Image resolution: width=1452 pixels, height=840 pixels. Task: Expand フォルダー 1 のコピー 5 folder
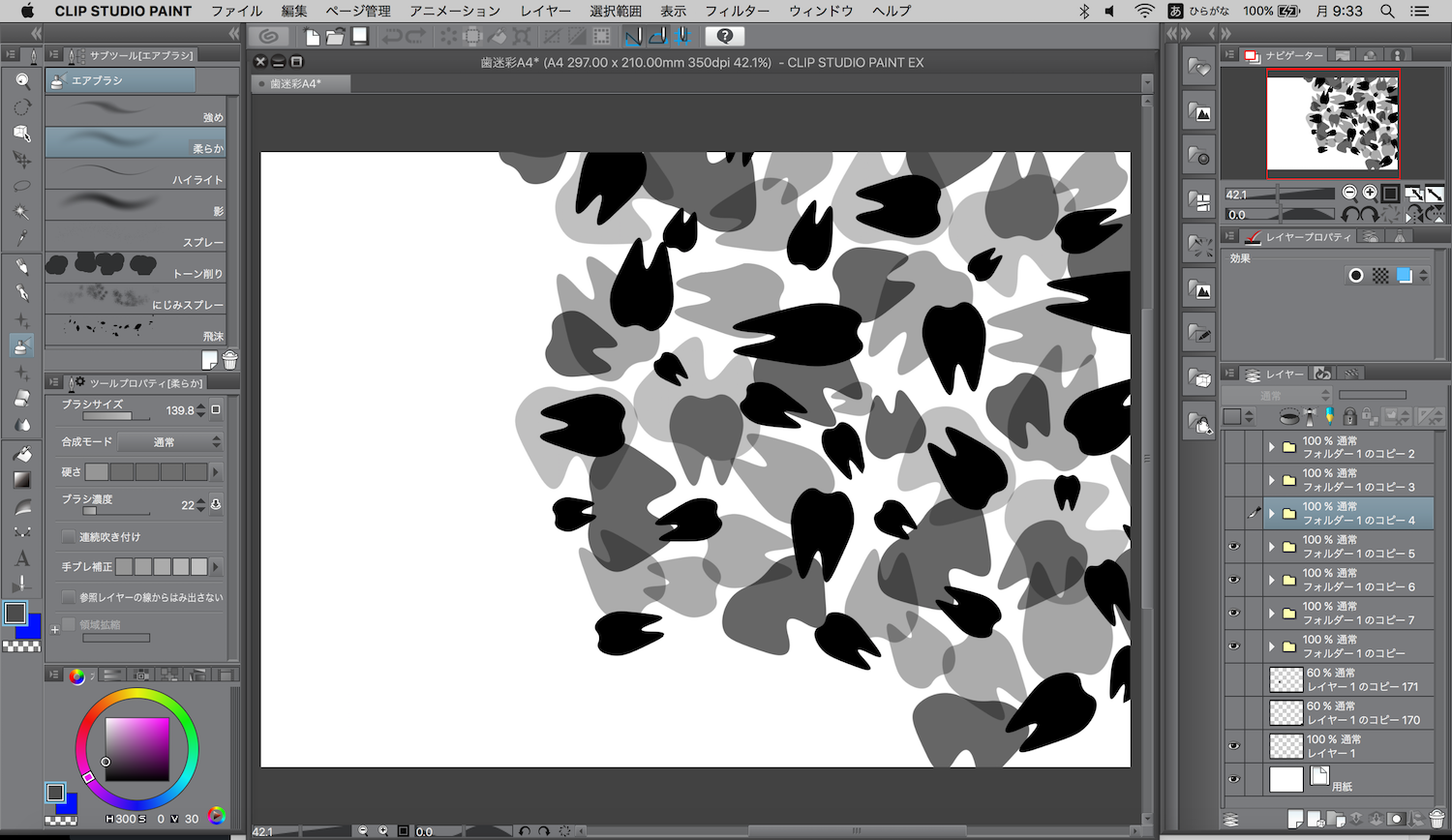coord(1272,547)
